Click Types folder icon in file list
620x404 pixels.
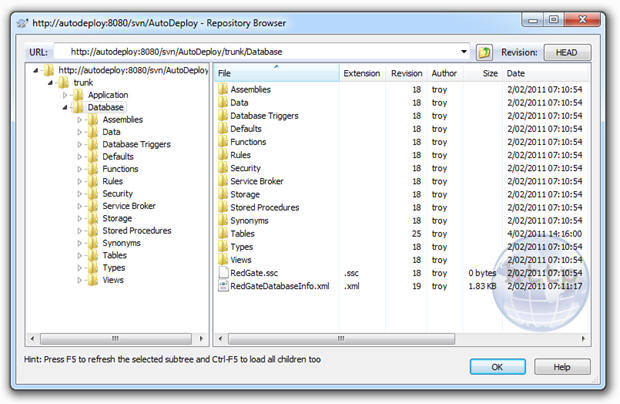pyautogui.click(x=223, y=247)
